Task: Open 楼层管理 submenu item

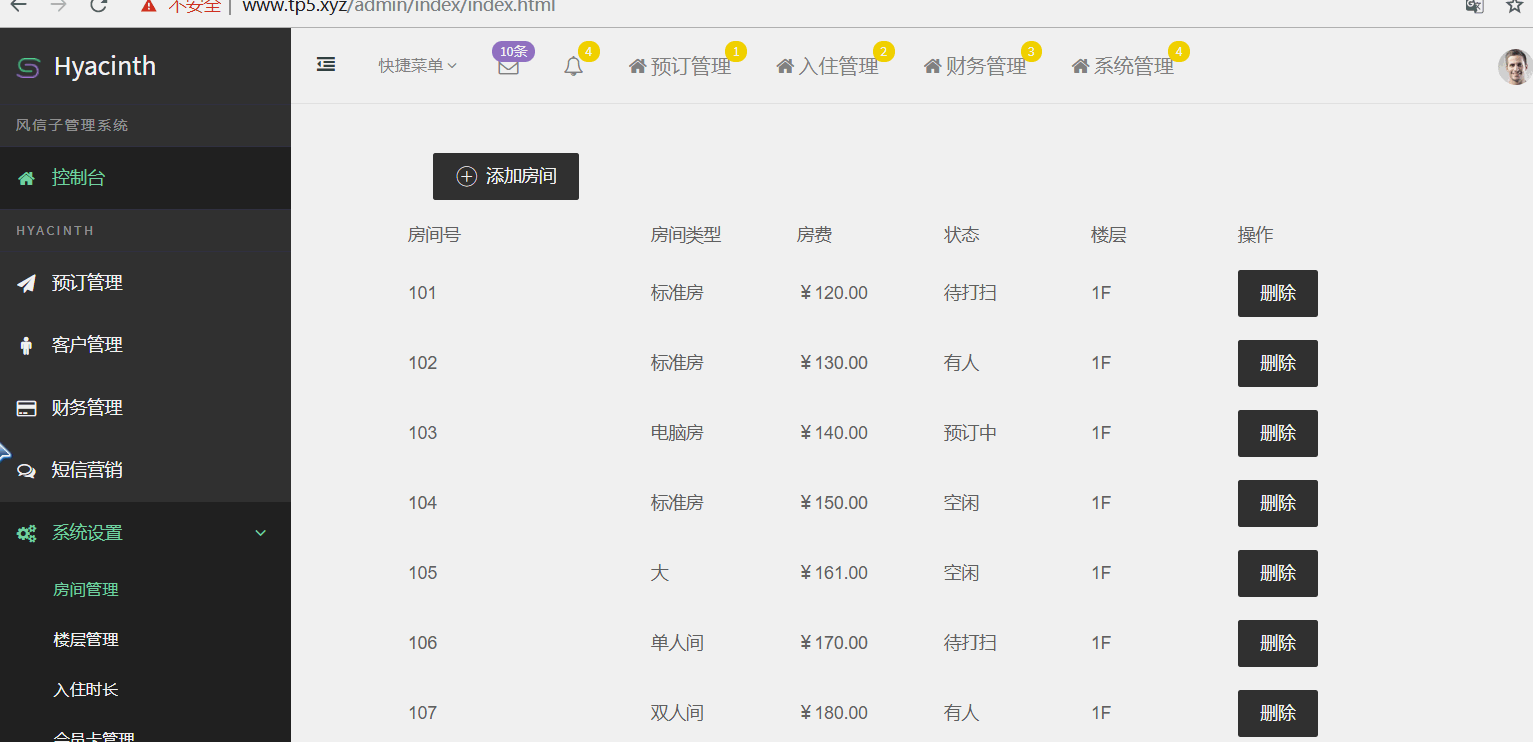Action: pos(86,640)
